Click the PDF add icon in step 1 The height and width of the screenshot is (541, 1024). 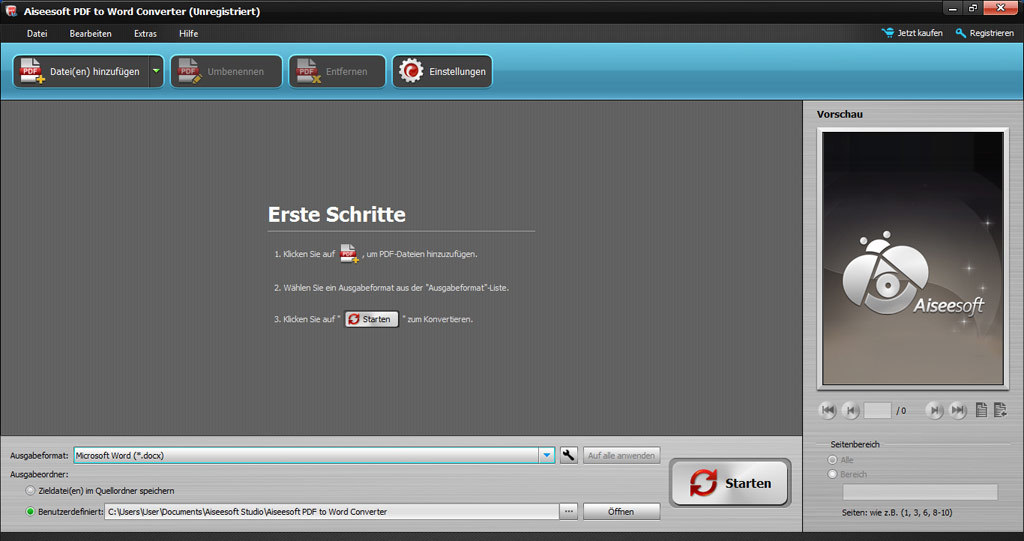pos(349,254)
